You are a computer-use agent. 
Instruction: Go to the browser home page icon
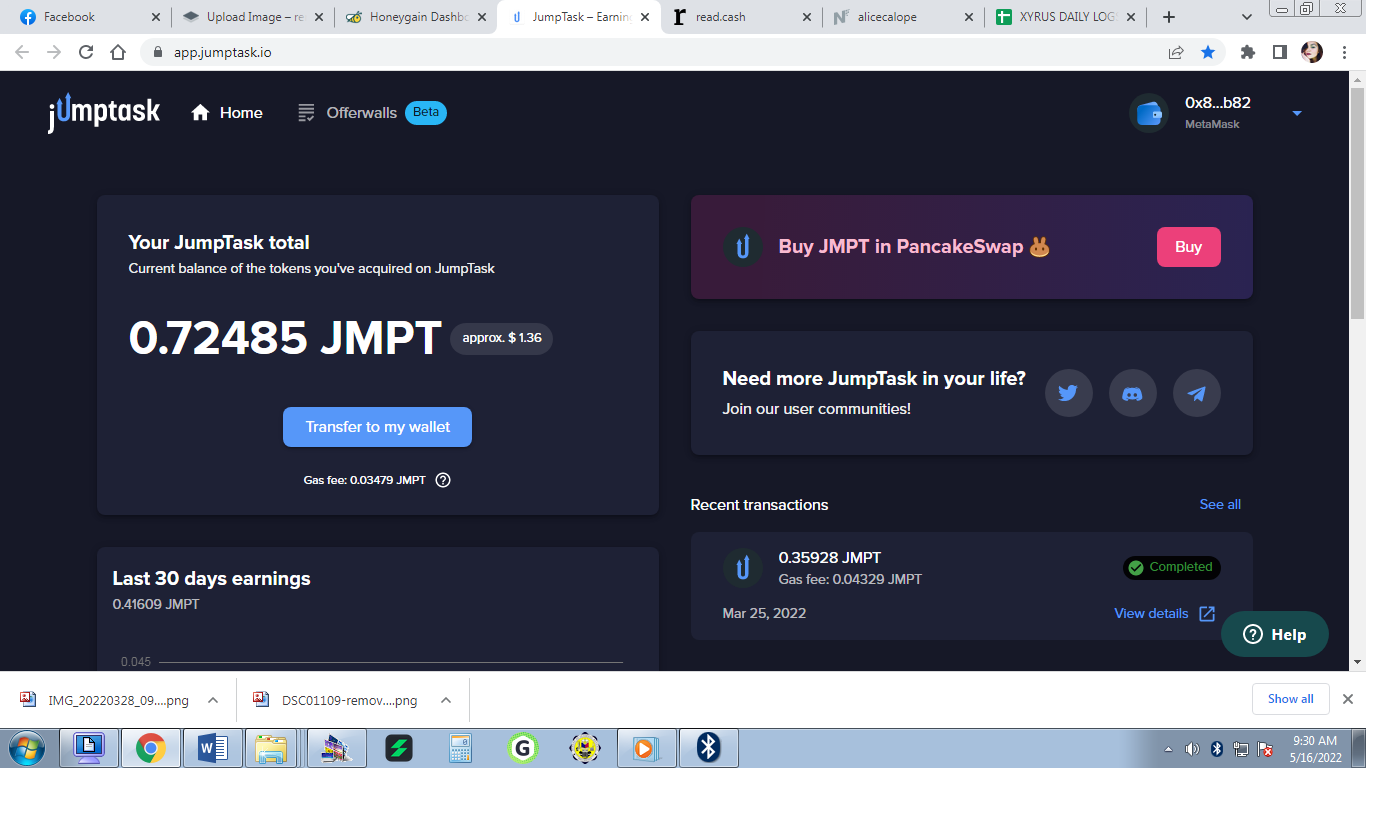coord(118,52)
